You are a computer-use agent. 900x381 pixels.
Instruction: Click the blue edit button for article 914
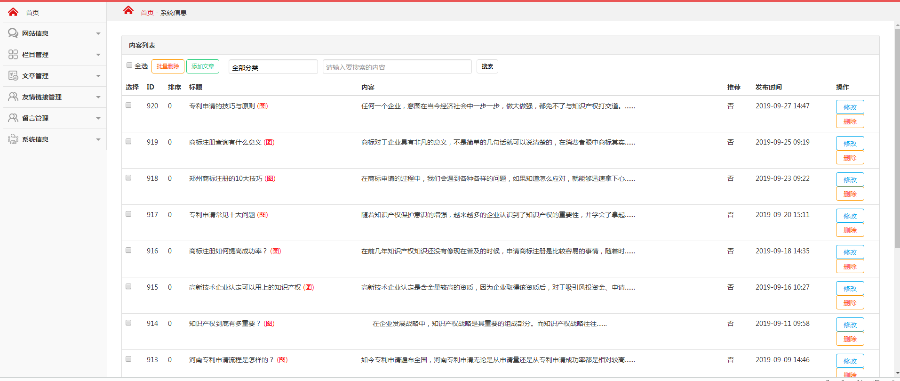pos(850,324)
